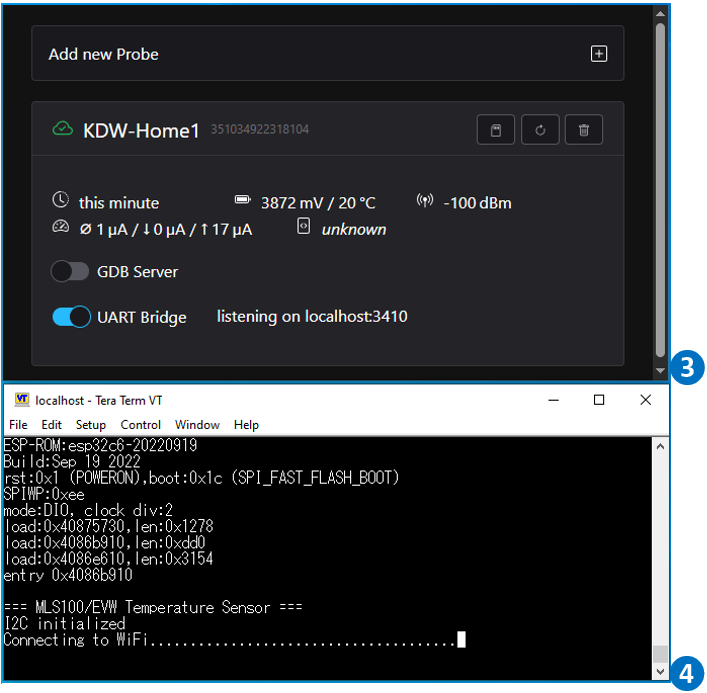Viewport: 707px width, 693px height.
Task: Click the plus icon to add new probe
Action: pos(598,54)
